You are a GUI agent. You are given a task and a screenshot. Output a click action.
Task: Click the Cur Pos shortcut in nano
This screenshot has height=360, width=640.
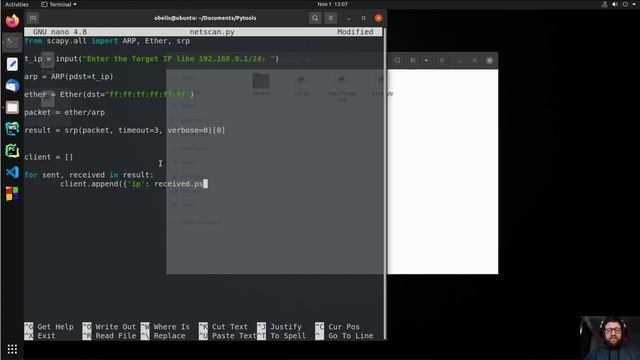[338, 327]
